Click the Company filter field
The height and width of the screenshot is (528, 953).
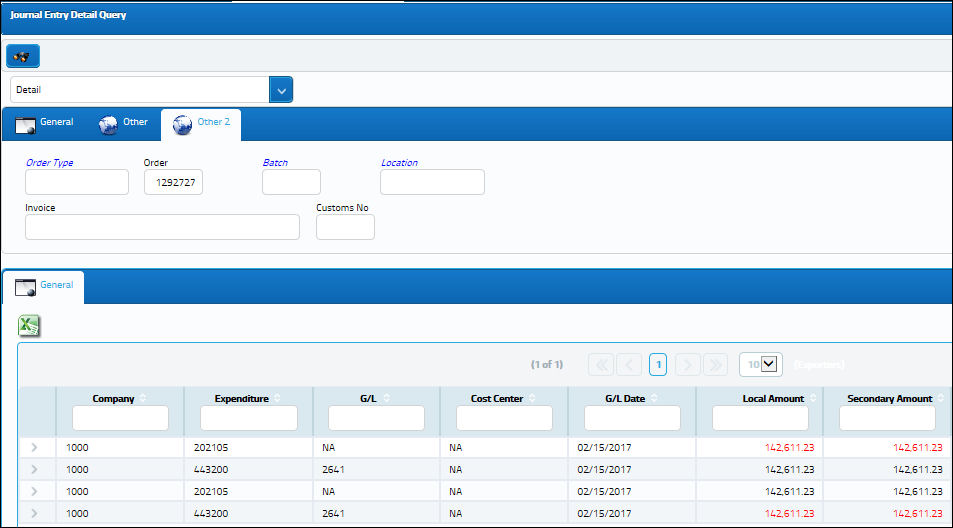pos(120,418)
